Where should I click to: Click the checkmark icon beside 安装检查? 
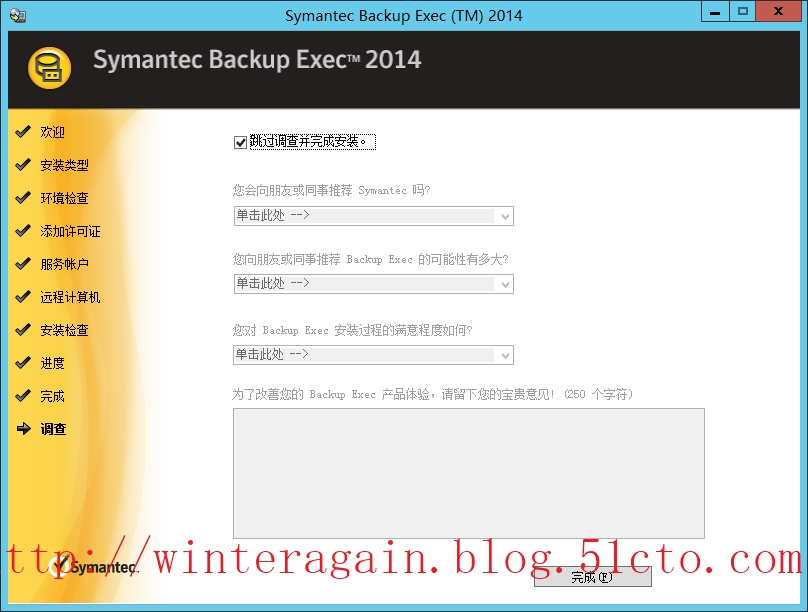pos(23,330)
